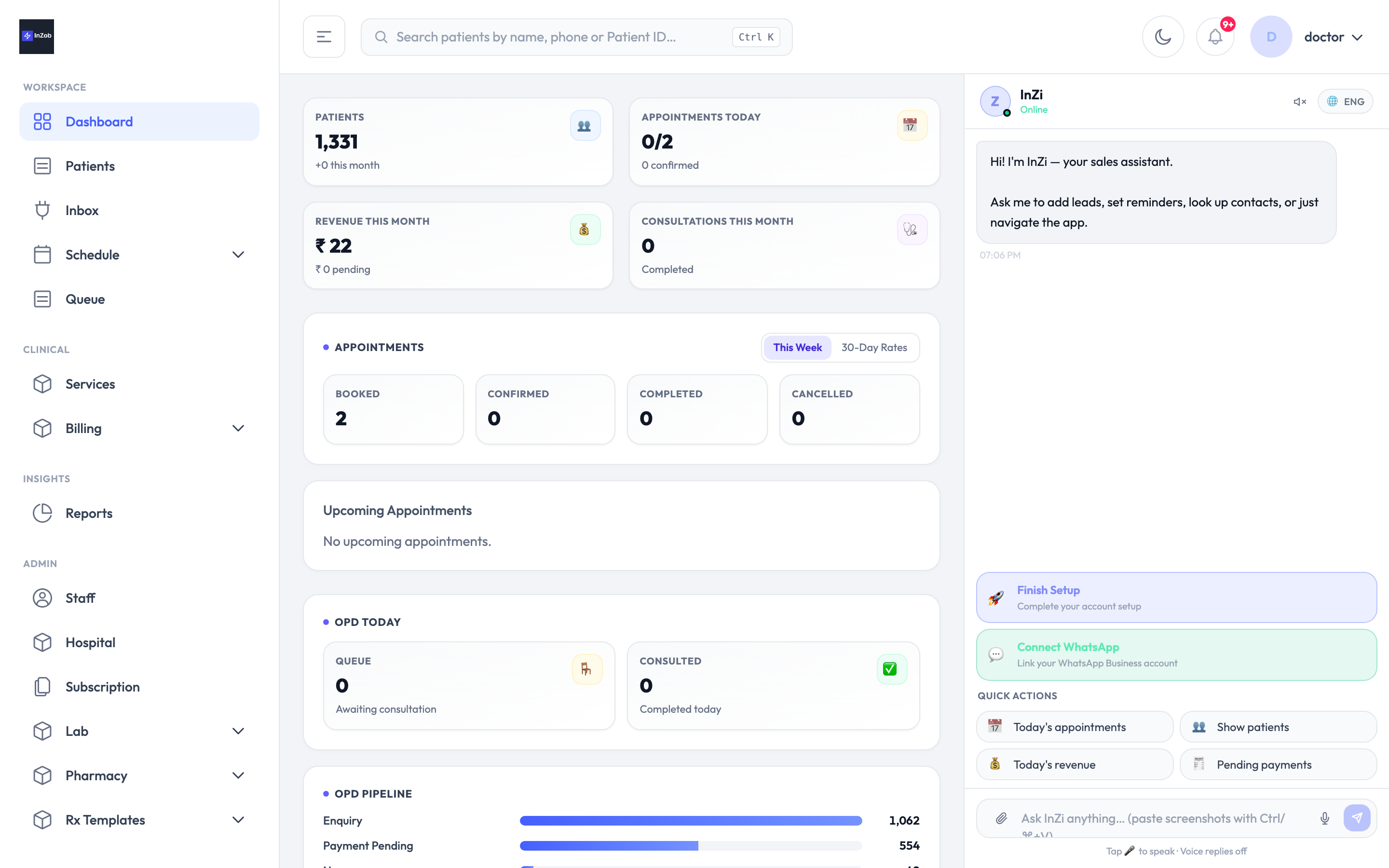Click the 1,331 patients count
The height and width of the screenshot is (868, 1389).
[x=336, y=142]
